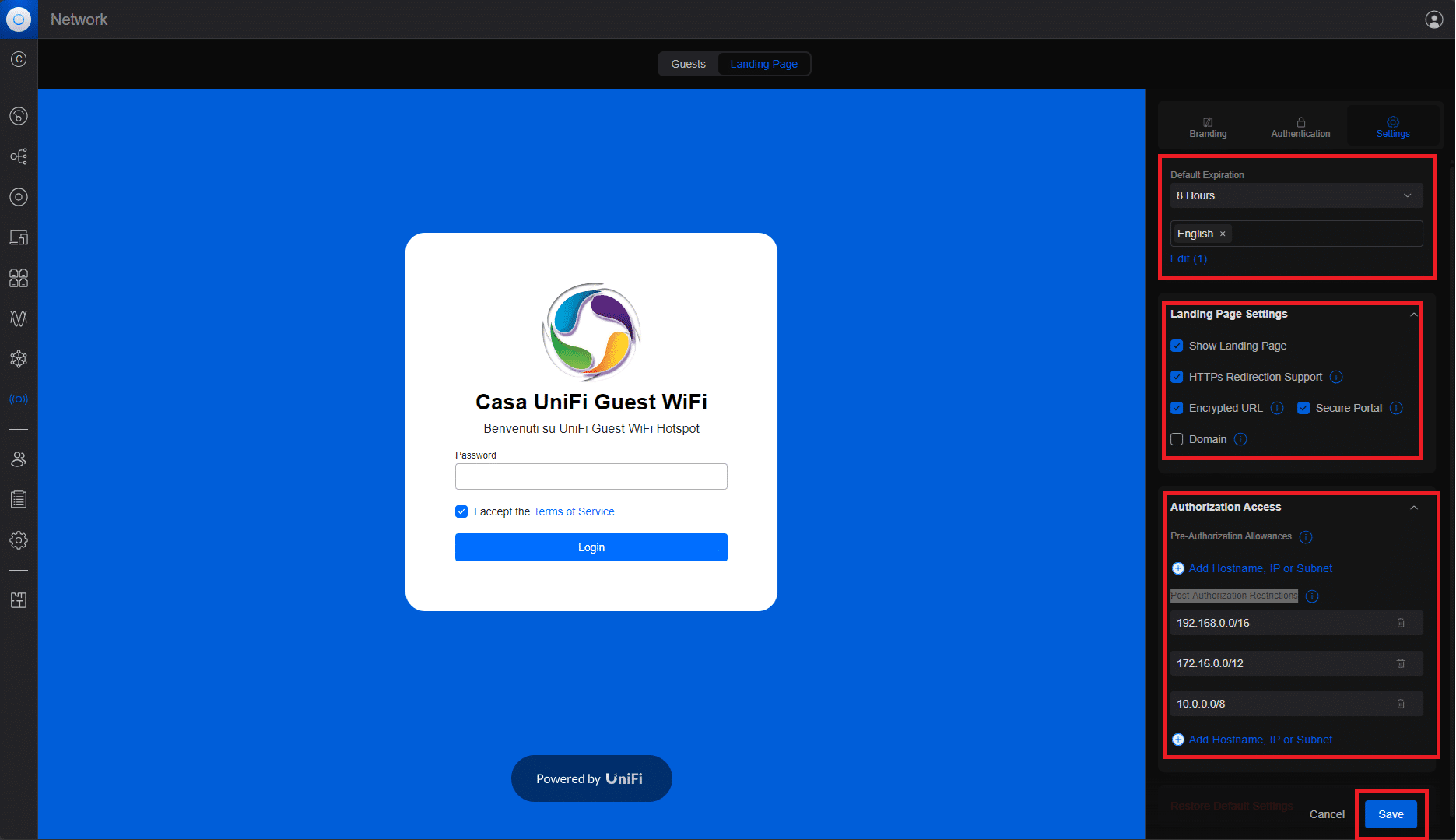Delete the 172.16.0.0/12 restriction entry

click(x=1401, y=663)
